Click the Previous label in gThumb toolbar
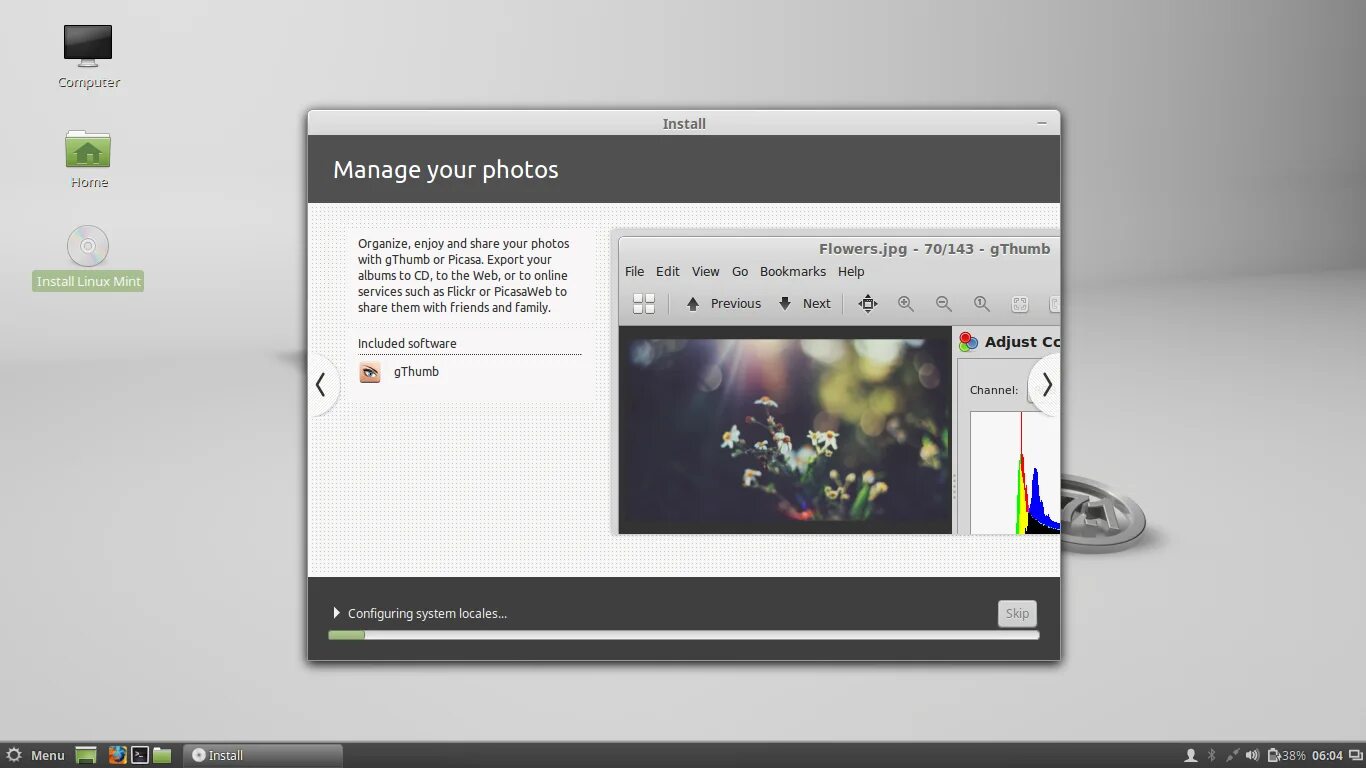This screenshot has width=1366, height=768. (736, 304)
